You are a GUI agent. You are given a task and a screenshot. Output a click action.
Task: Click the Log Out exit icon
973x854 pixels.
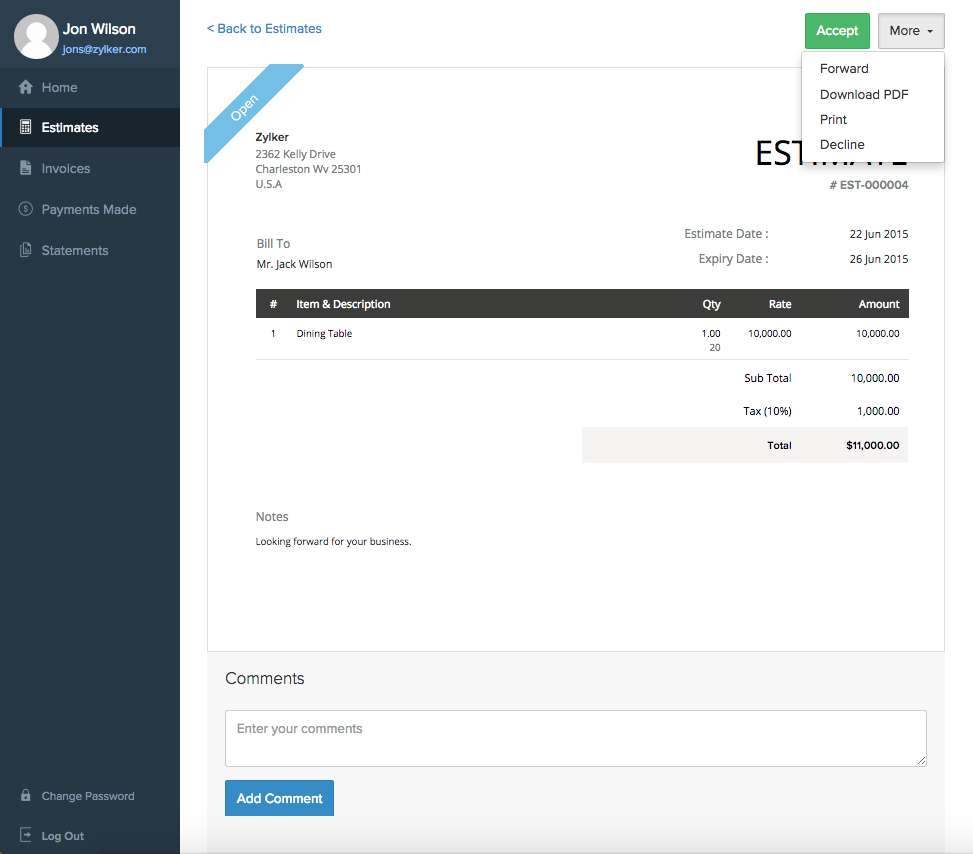[26, 836]
